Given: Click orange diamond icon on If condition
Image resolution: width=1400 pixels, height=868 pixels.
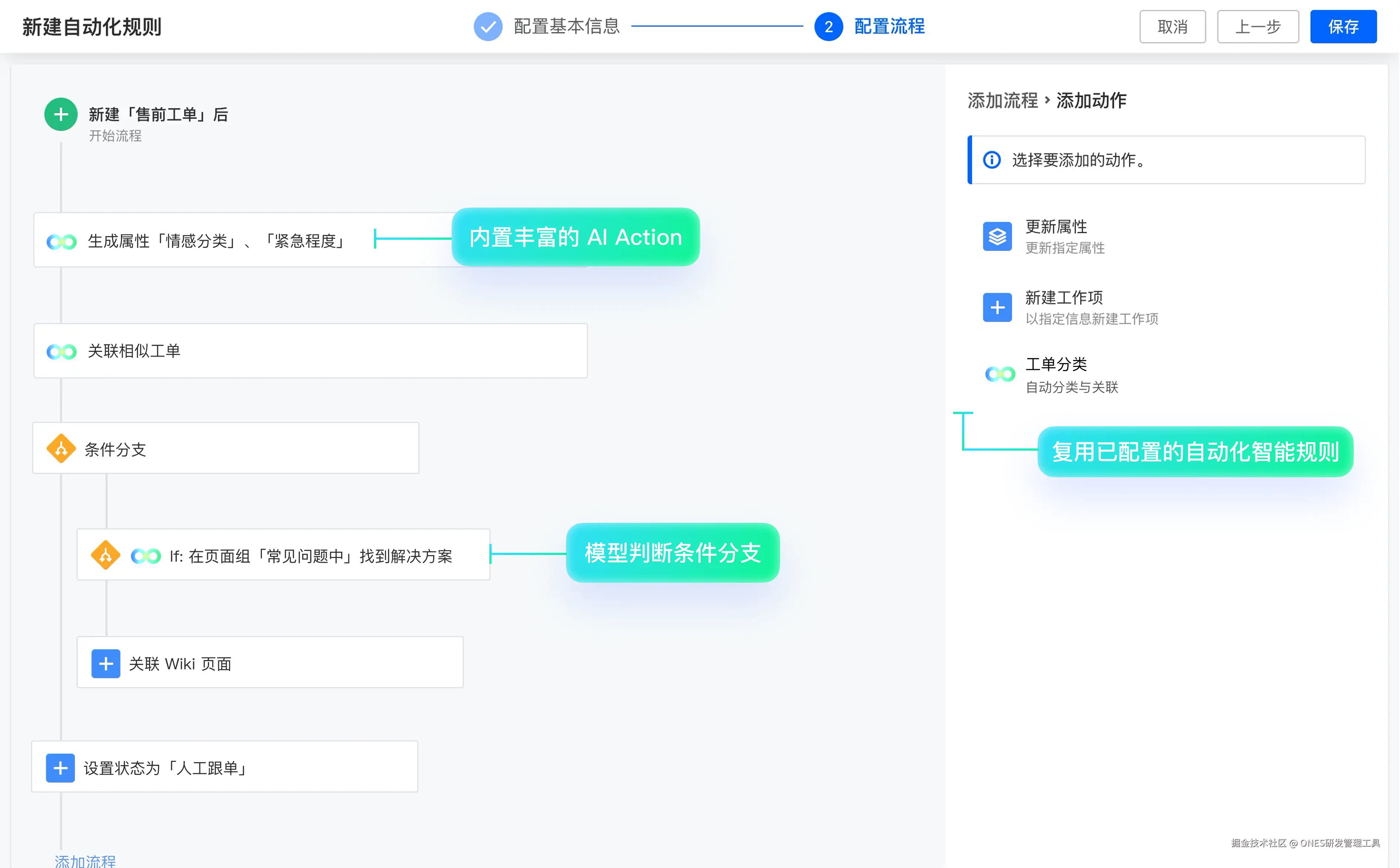Looking at the screenshot, I should pos(105,555).
